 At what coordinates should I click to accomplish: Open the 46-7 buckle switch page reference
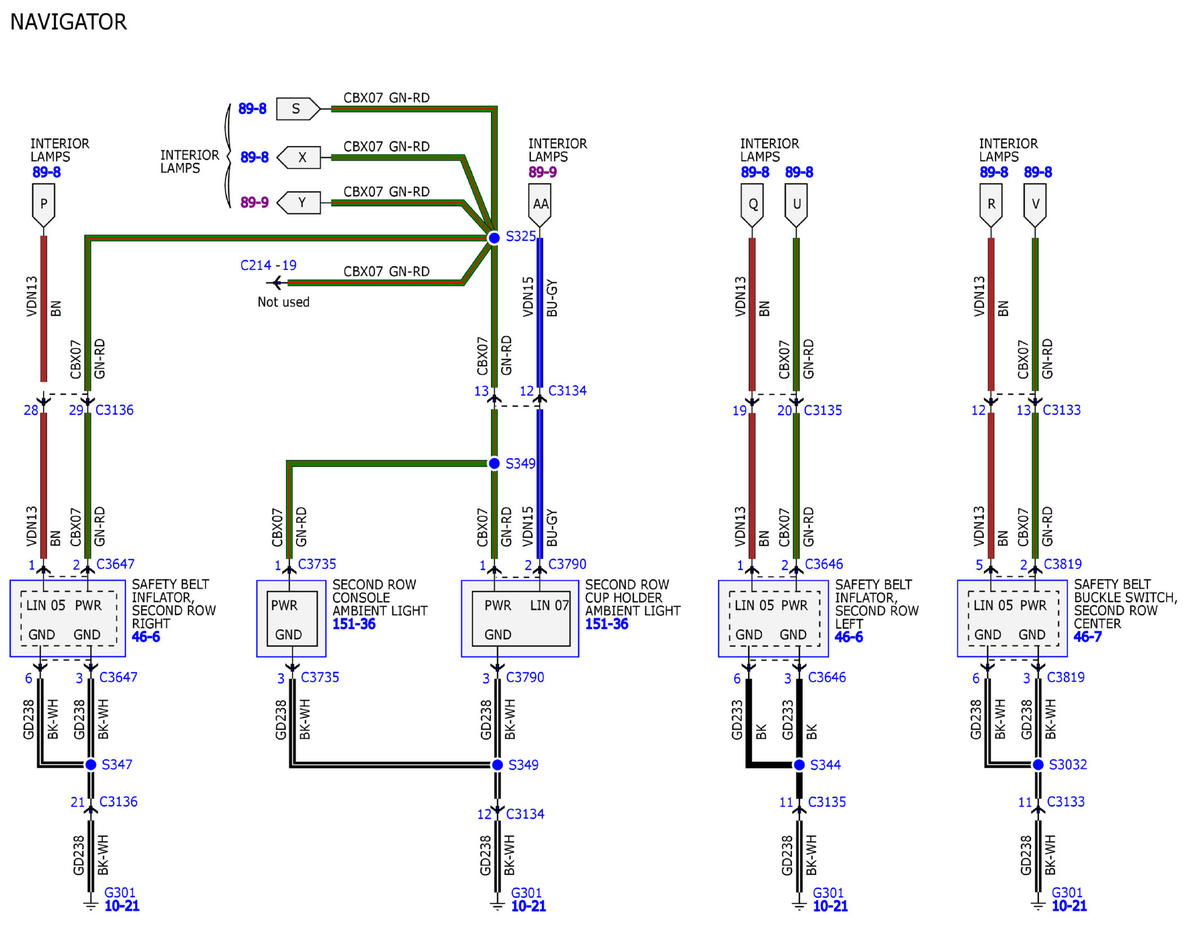click(1089, 636)
